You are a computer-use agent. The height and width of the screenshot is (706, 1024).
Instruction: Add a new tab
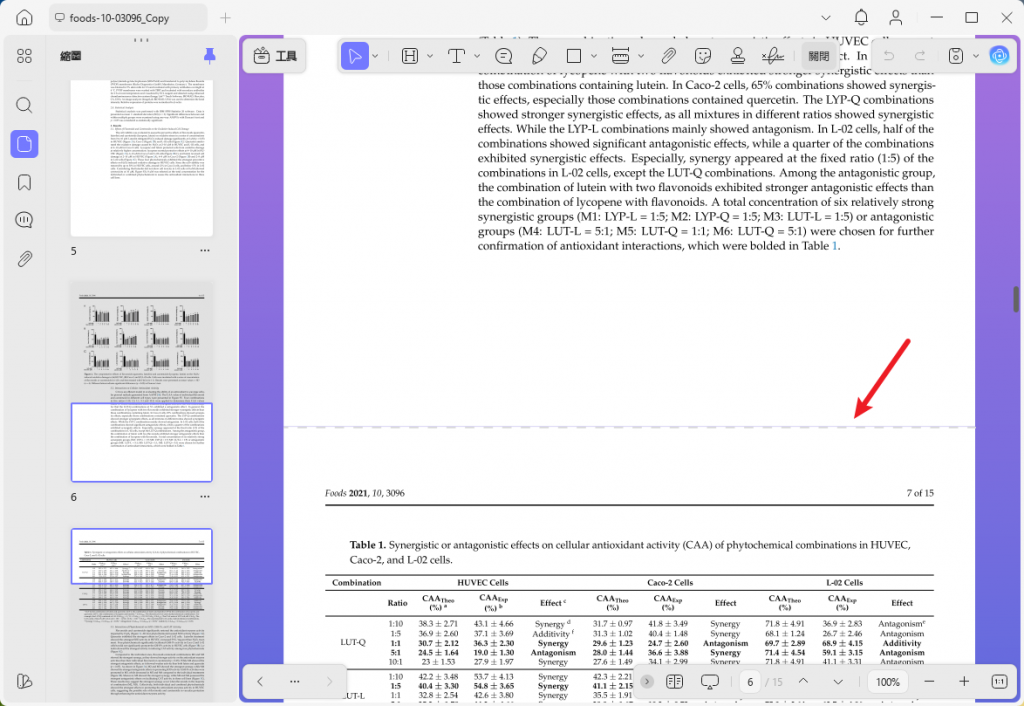coord(225,18)
